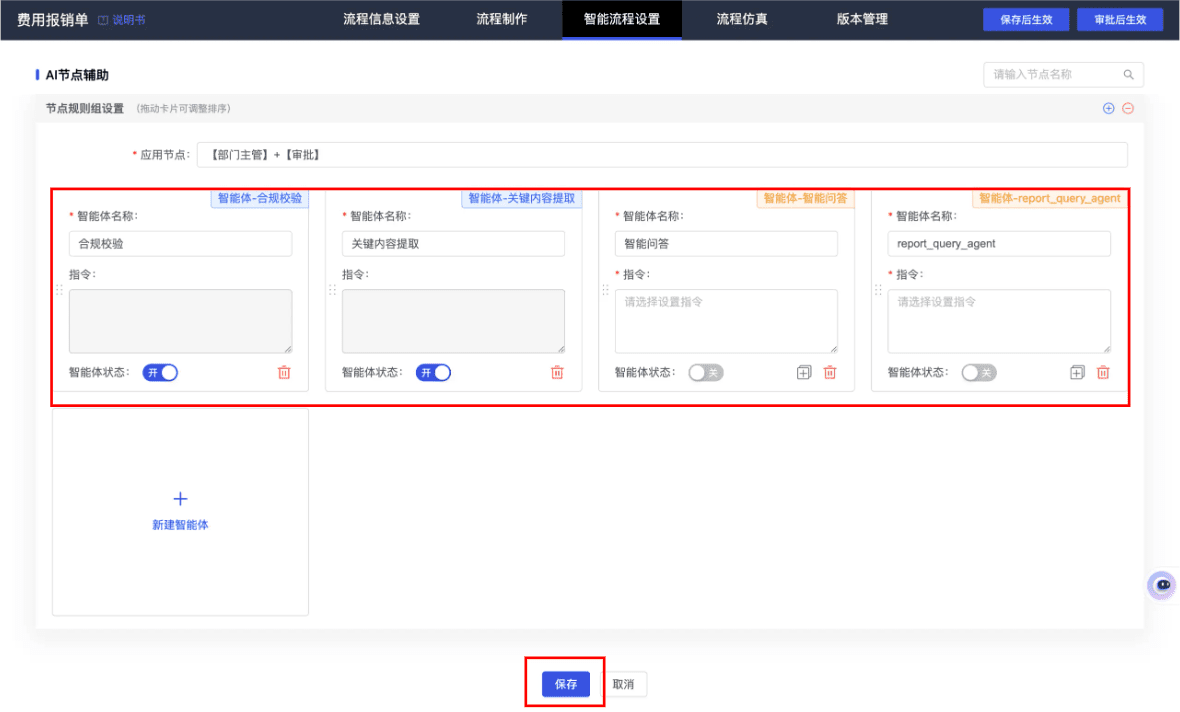Click the copy icon on the 智能问答 card
This screenshot has width=1180, height=712.
pos(804,373)
